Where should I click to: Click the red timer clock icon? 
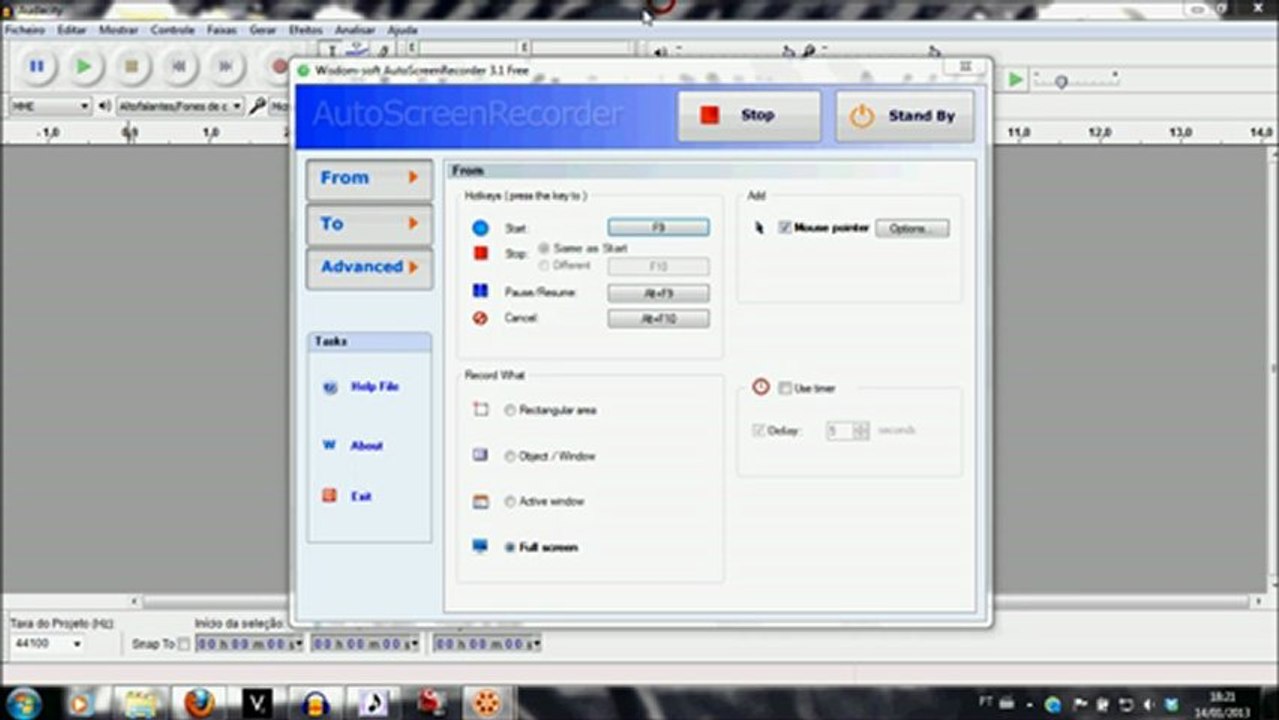(761, 387)
